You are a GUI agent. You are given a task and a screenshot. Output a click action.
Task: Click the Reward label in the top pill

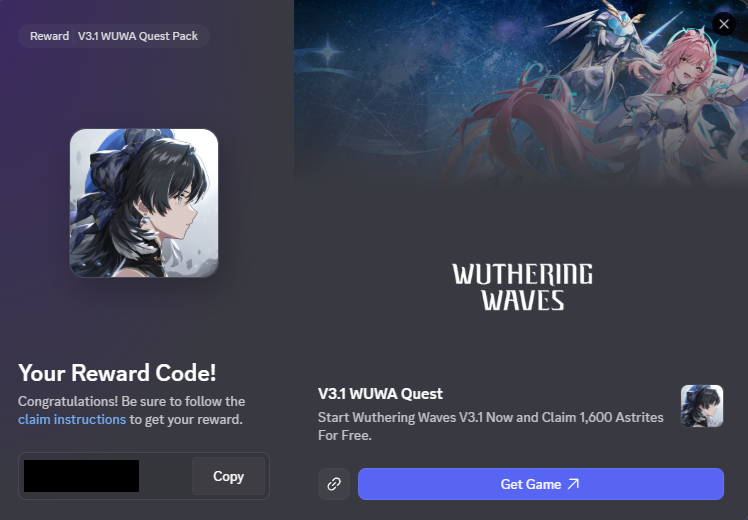50,36
